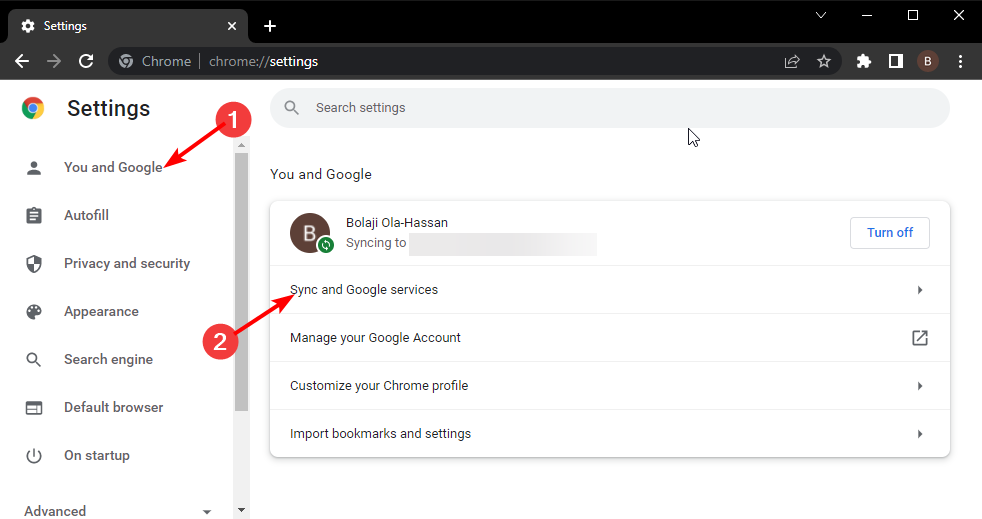Open Autofill settings section

(x=86, y=215)
